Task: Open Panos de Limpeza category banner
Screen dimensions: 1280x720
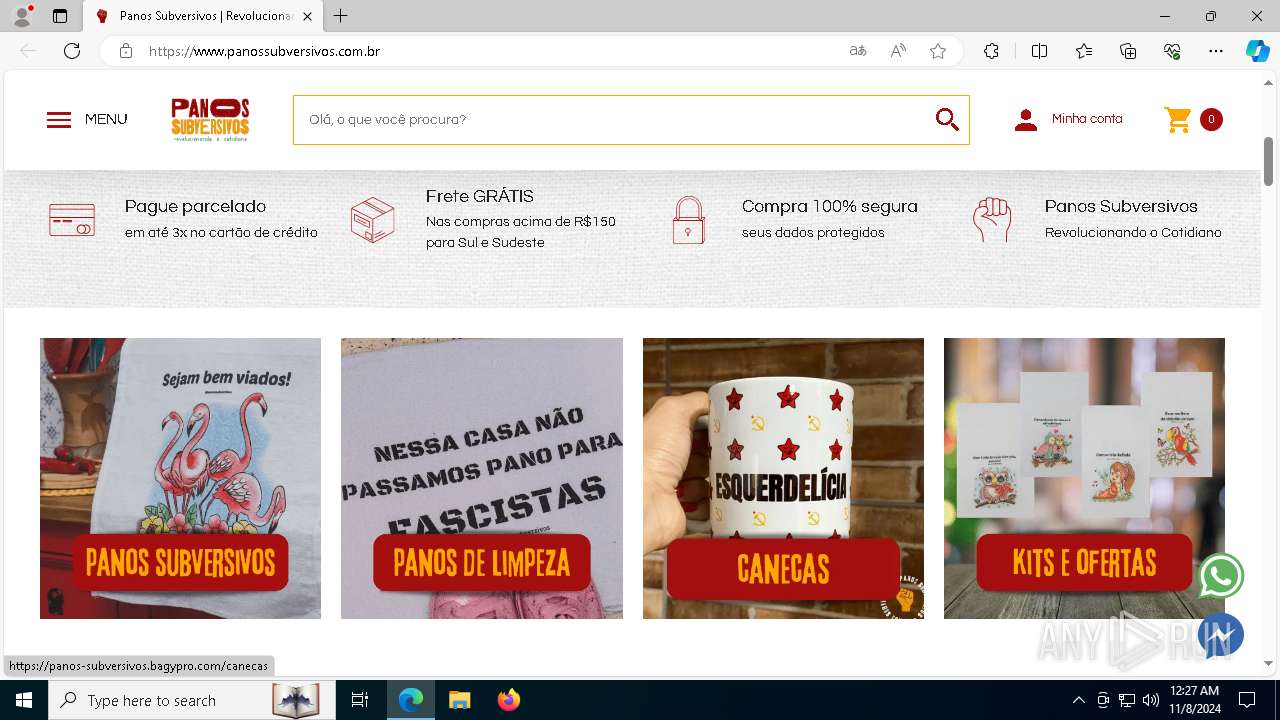Action: [482, 478]
